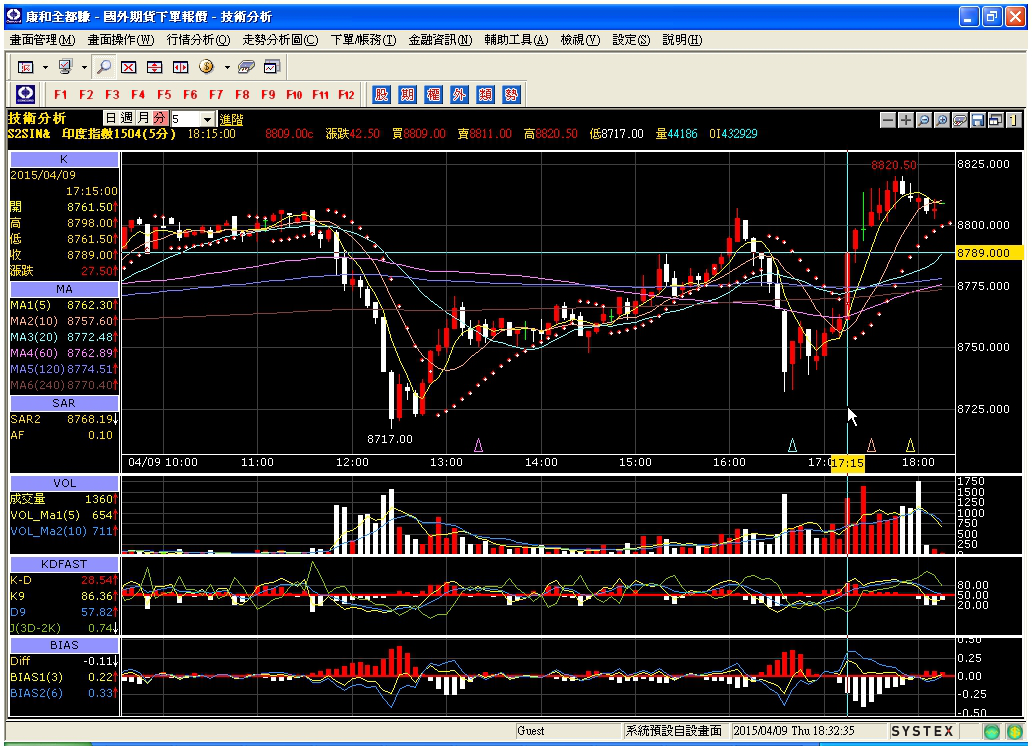Click the purple triangle marker near 13:00

tap(478, 446)
